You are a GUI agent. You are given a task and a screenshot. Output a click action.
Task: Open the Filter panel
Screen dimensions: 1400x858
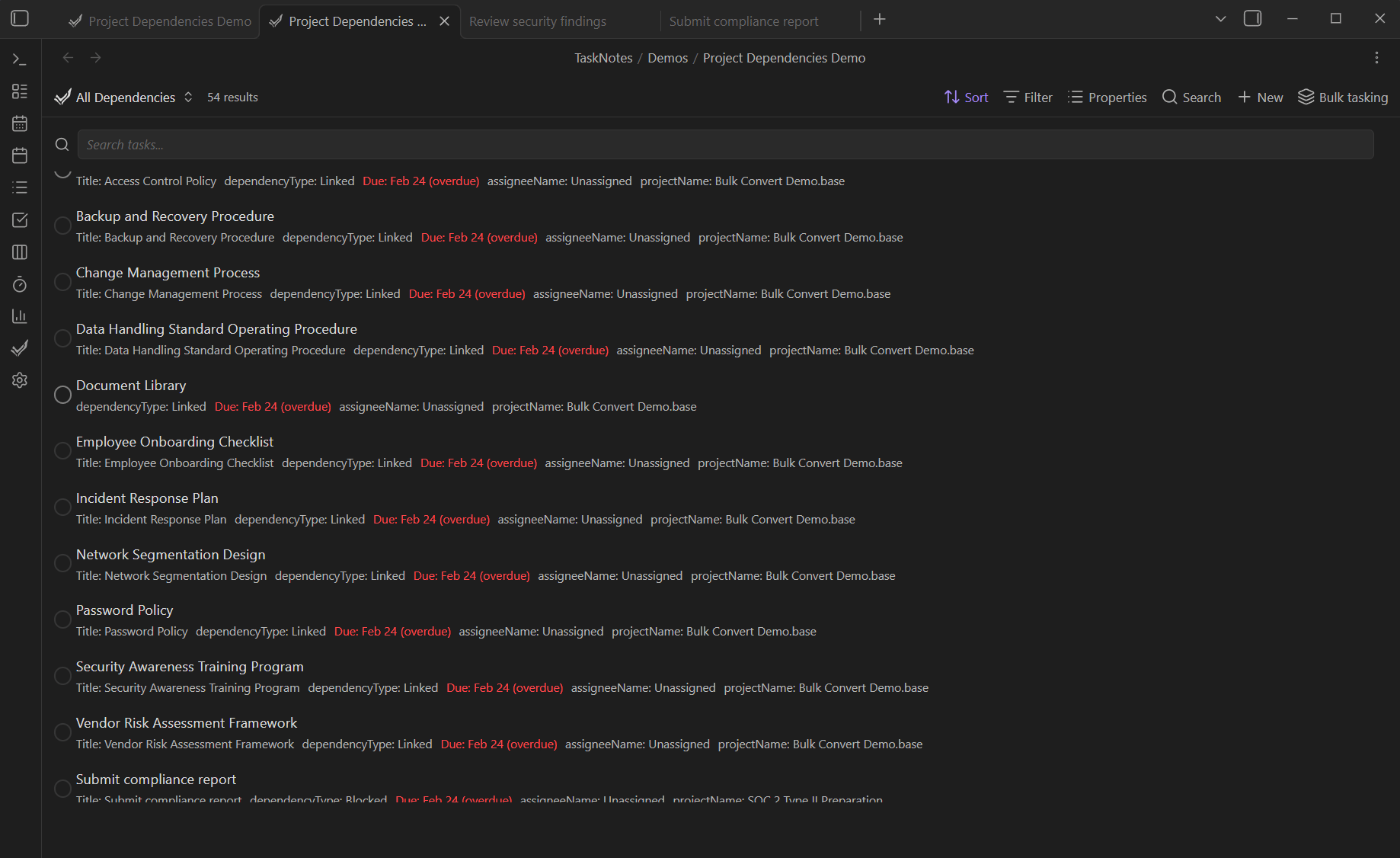[x=1028, y=98]
